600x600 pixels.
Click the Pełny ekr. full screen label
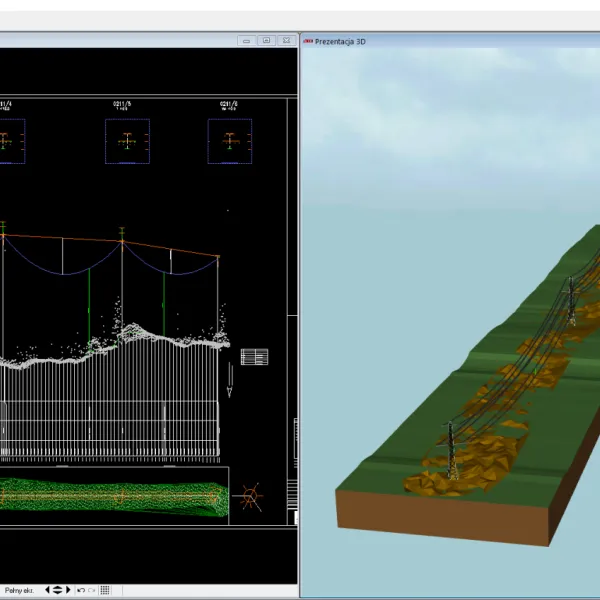pos(20,590)
